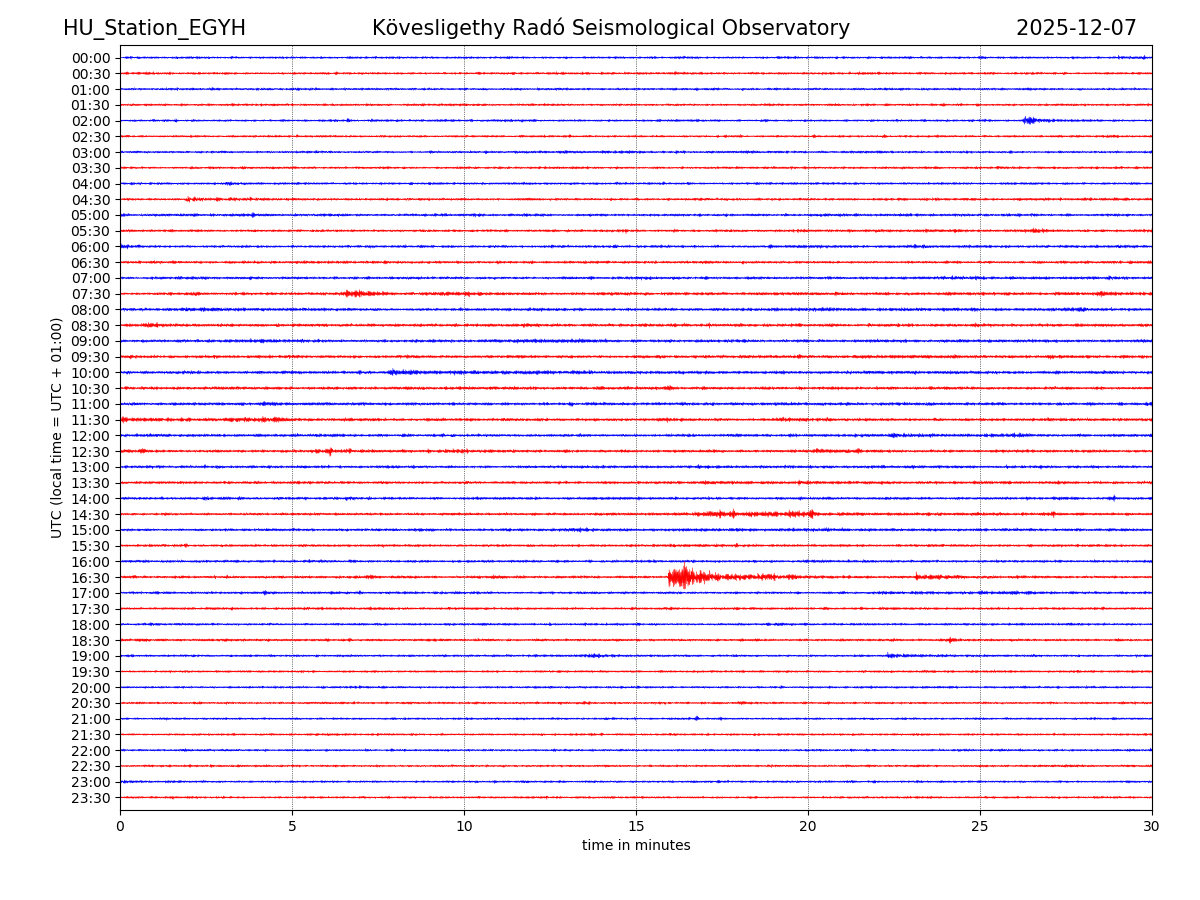The height and width of the screenshot is (900, 1200).
Task: Select the 16:30 time label on the left axis
Action: click(x=91, y=578)
